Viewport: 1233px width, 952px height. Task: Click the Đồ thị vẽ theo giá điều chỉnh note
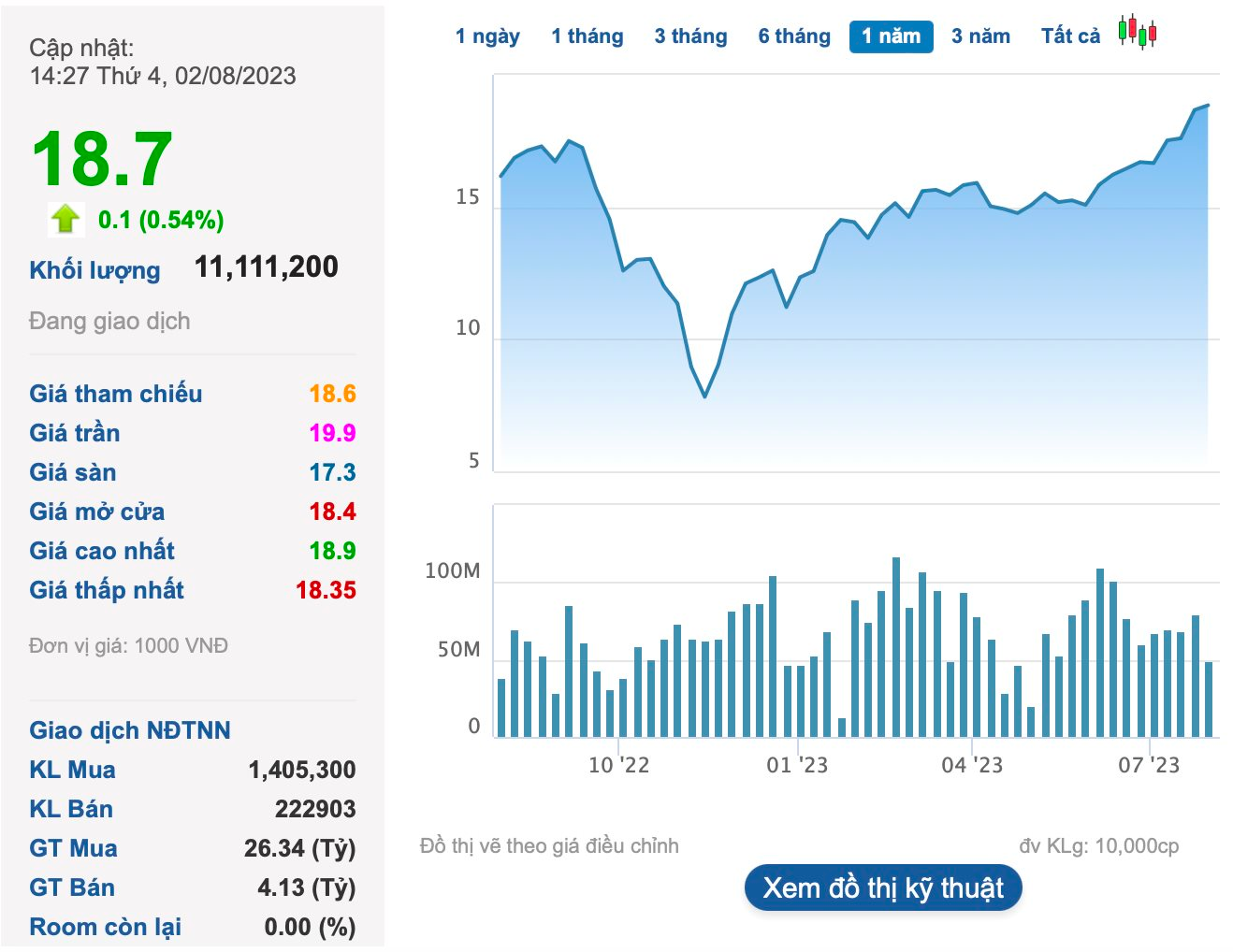[x=549, y=846]
